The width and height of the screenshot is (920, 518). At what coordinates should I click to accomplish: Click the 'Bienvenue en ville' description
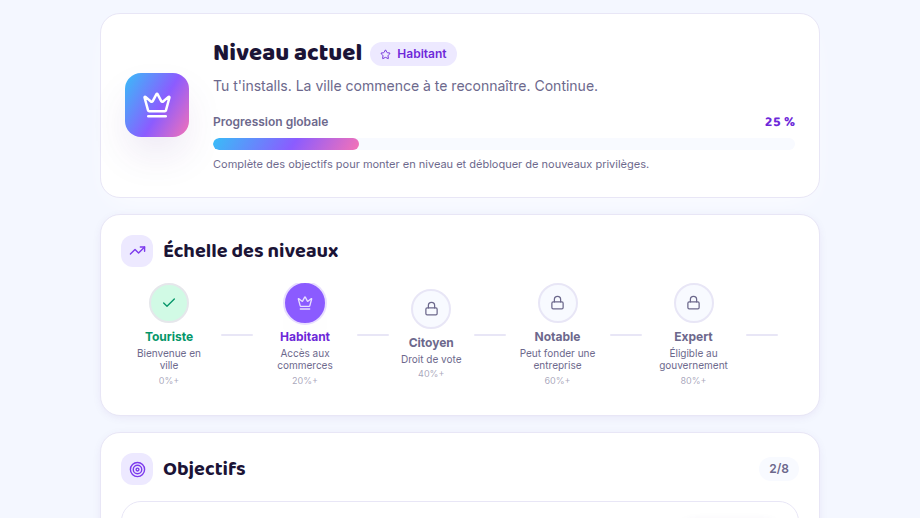point(169,359)
